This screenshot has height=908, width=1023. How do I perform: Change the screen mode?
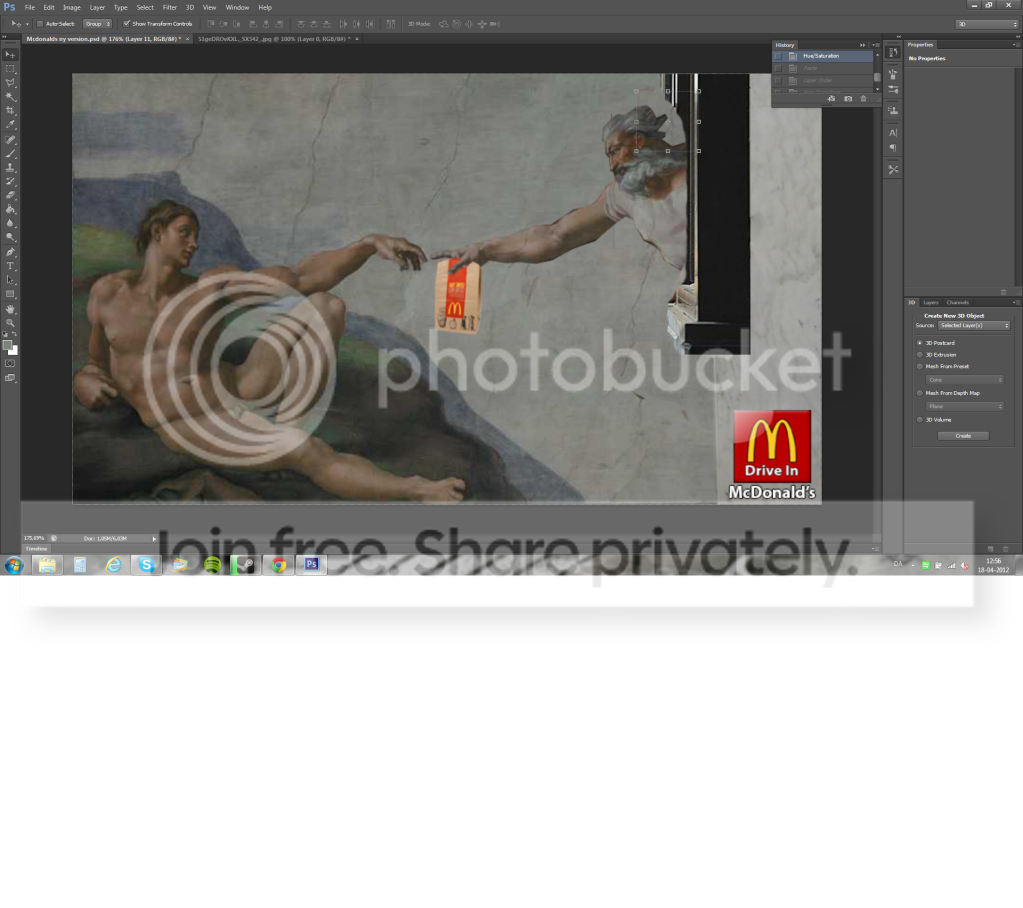coord(10,378)
